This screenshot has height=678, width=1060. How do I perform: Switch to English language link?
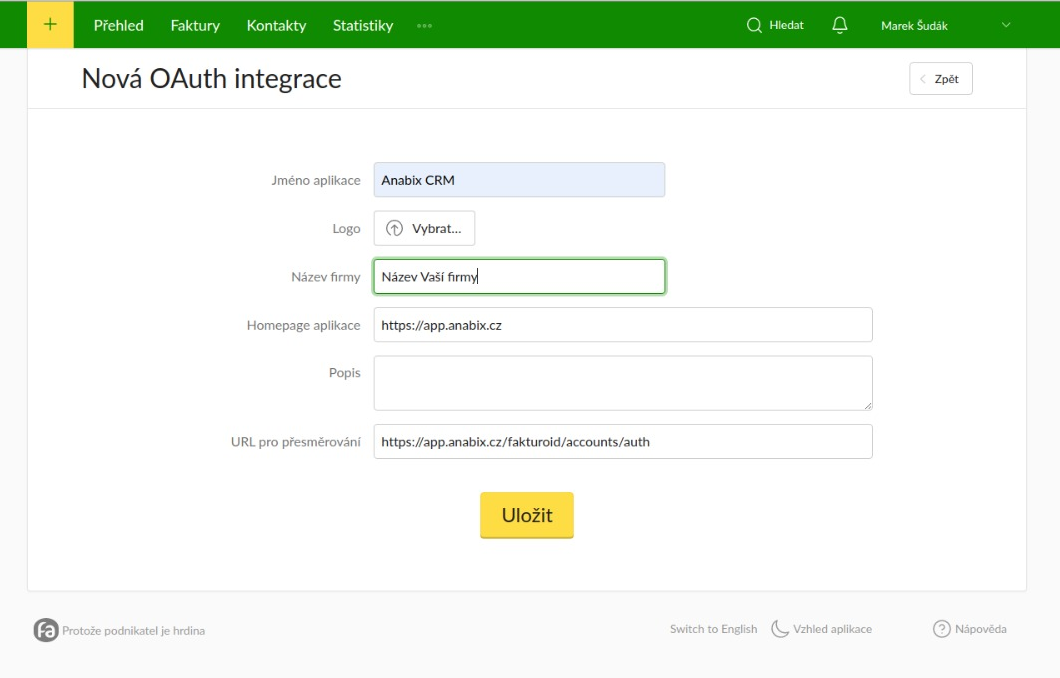coord(713,629)
